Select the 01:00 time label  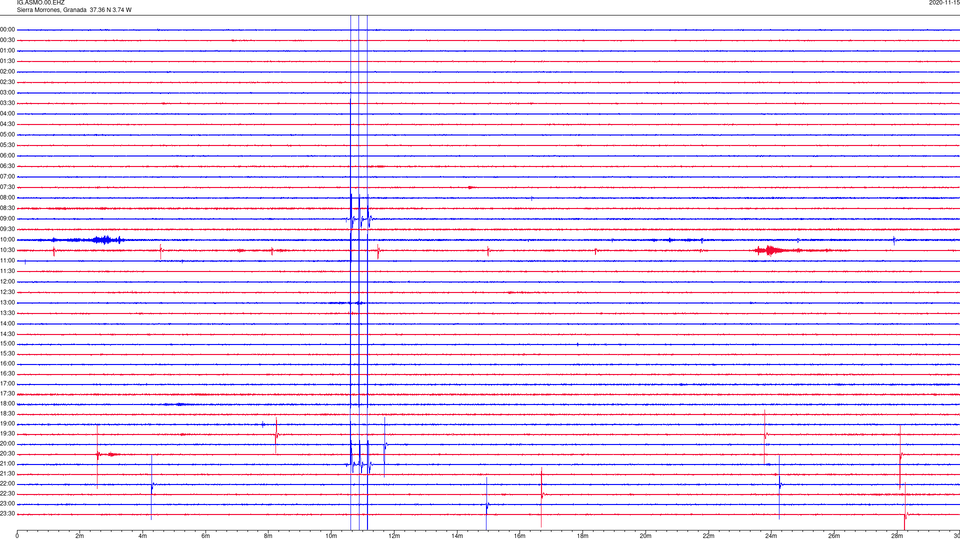[7, 51]
